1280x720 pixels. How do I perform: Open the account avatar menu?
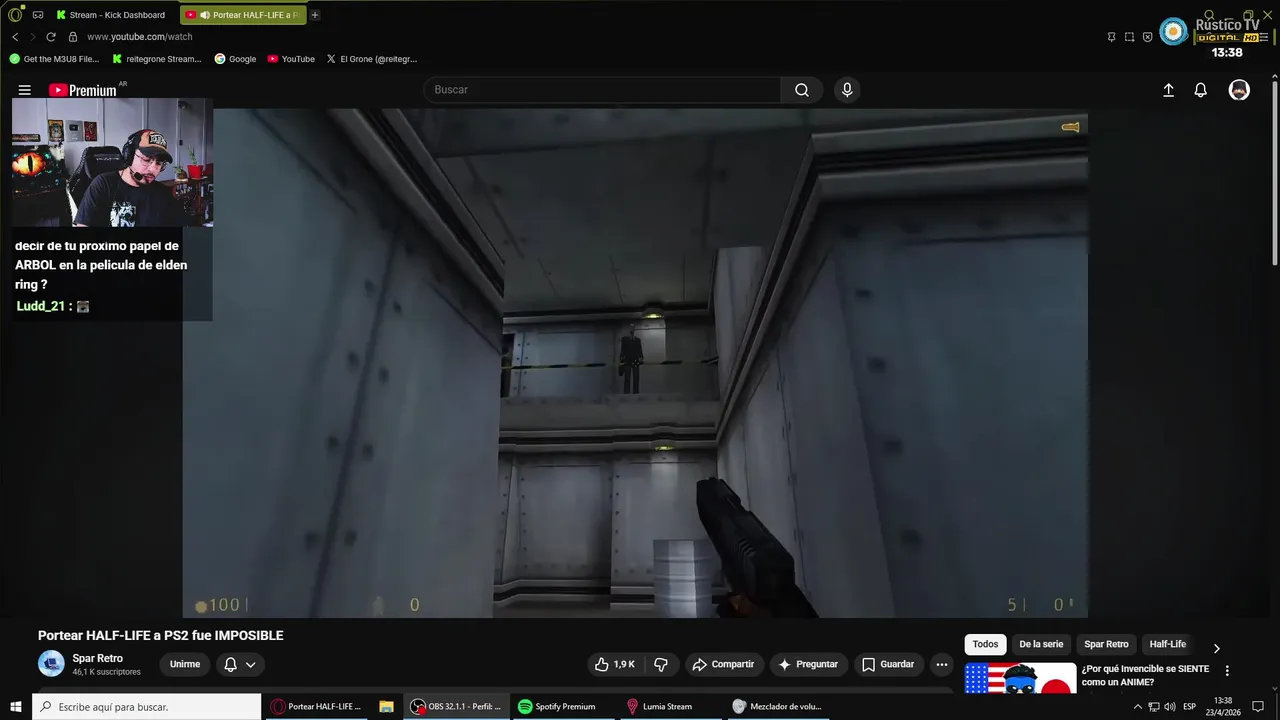[1239, 90]
